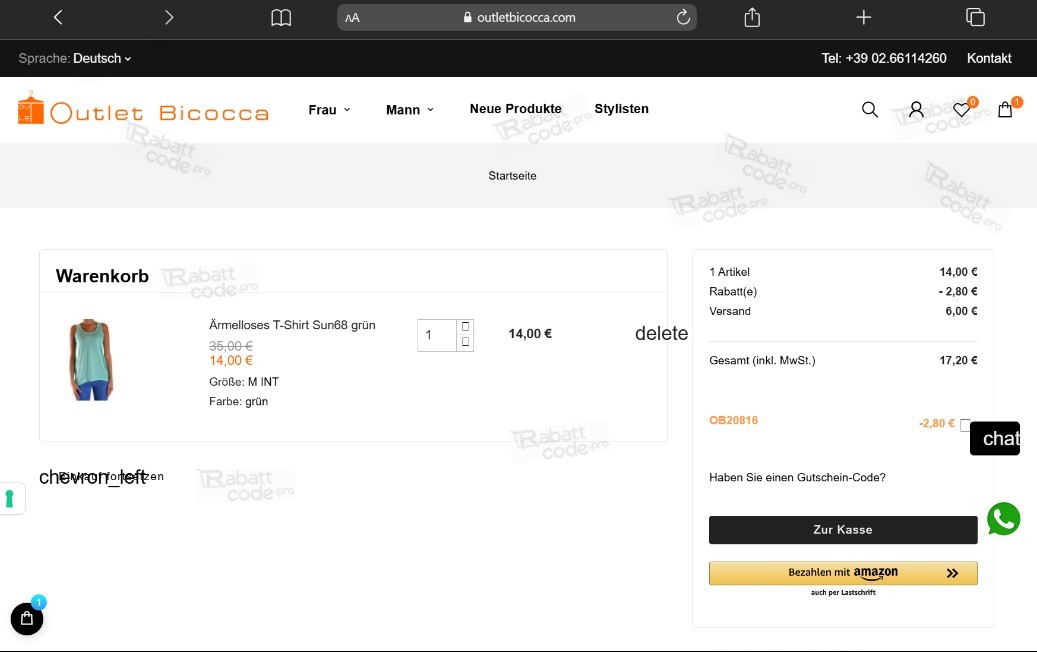Click the struck-through 35,00 € price
The width and height of the screenshot is (1037, 652).
(x=231, y=346)
